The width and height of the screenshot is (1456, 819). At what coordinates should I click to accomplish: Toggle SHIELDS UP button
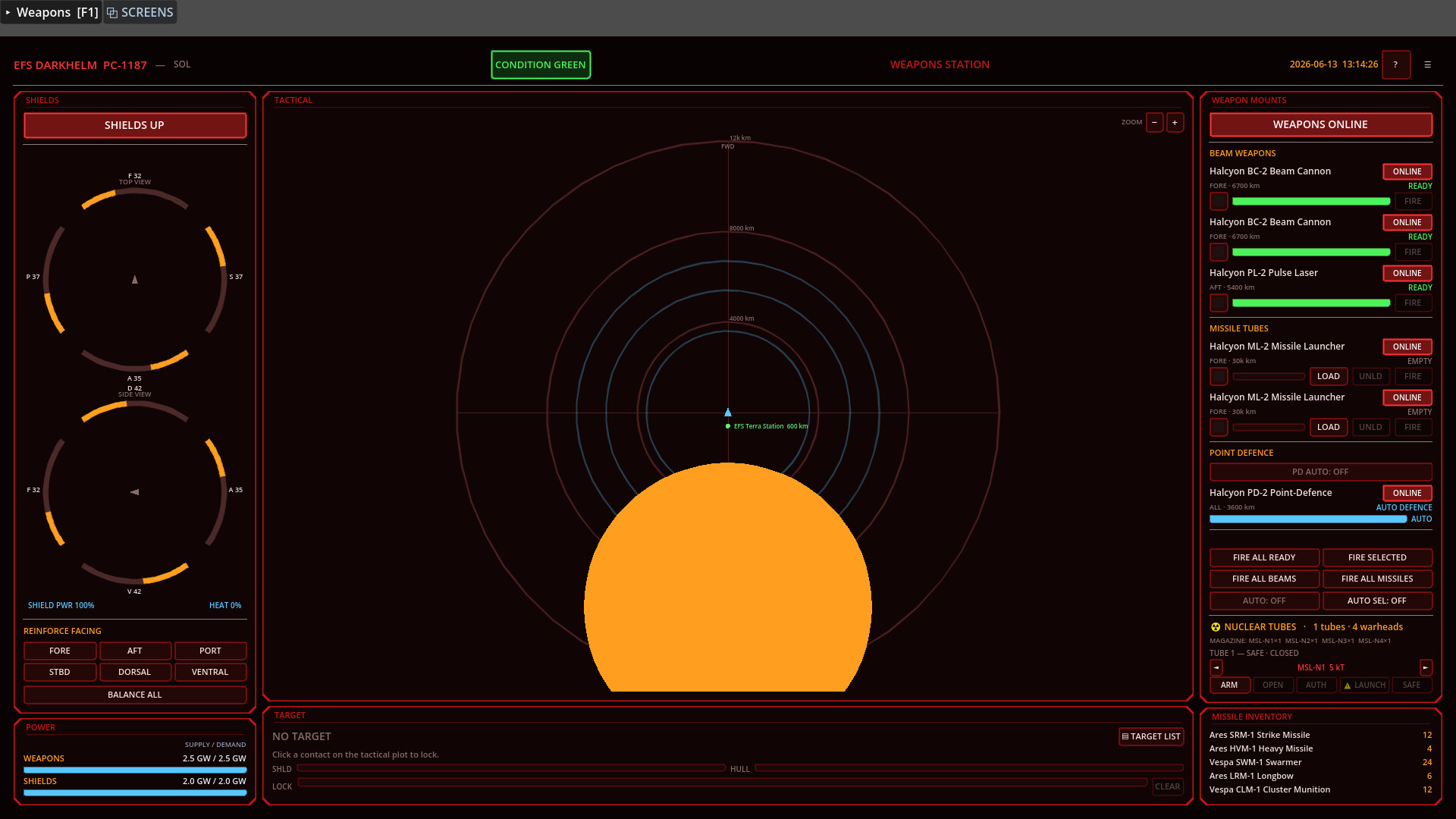tap(134, 126)
